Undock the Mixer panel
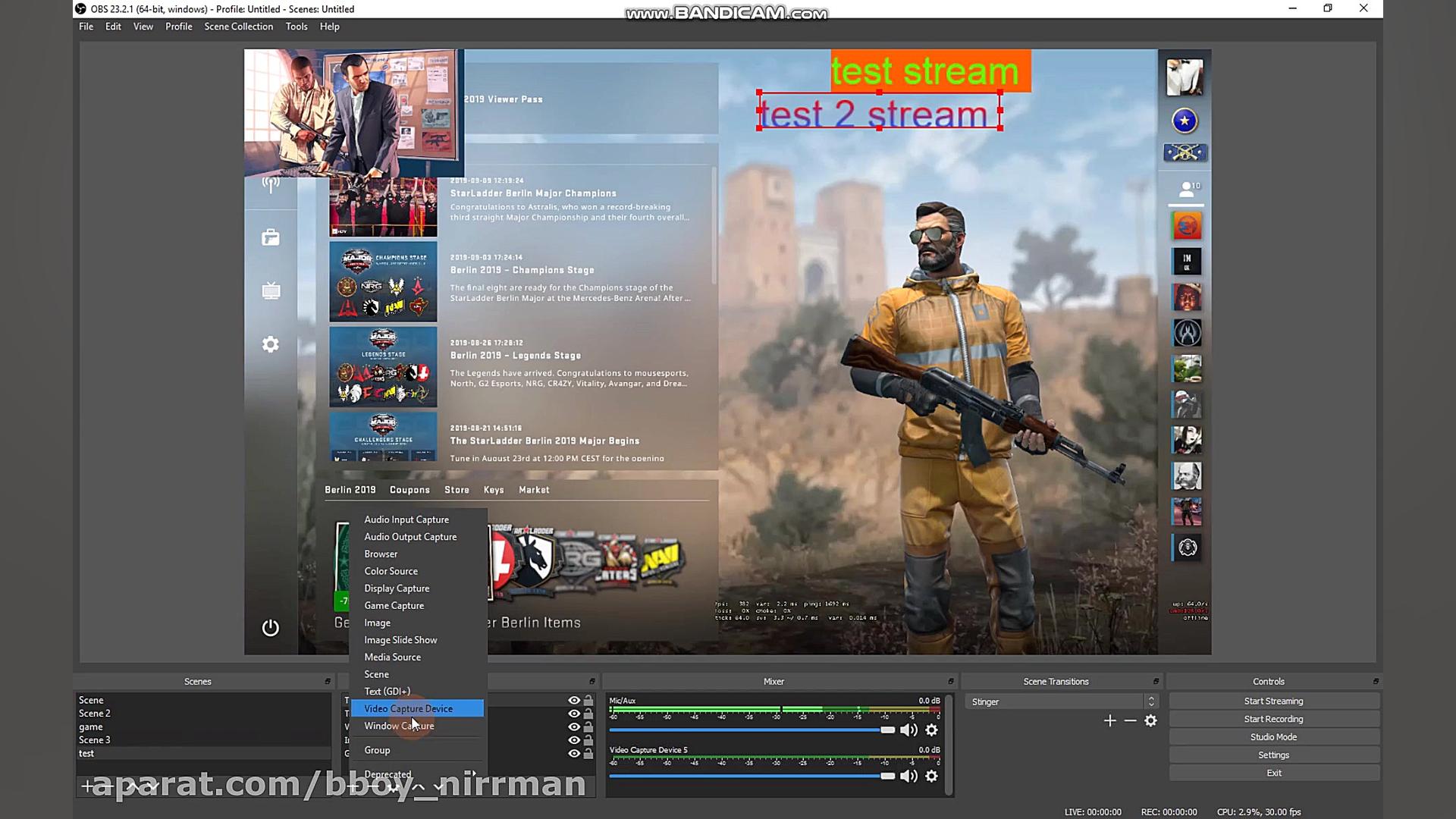Image resolution: width=1456 pixels, height=819 pixels. pyautogui.click(x=950, y=681)
